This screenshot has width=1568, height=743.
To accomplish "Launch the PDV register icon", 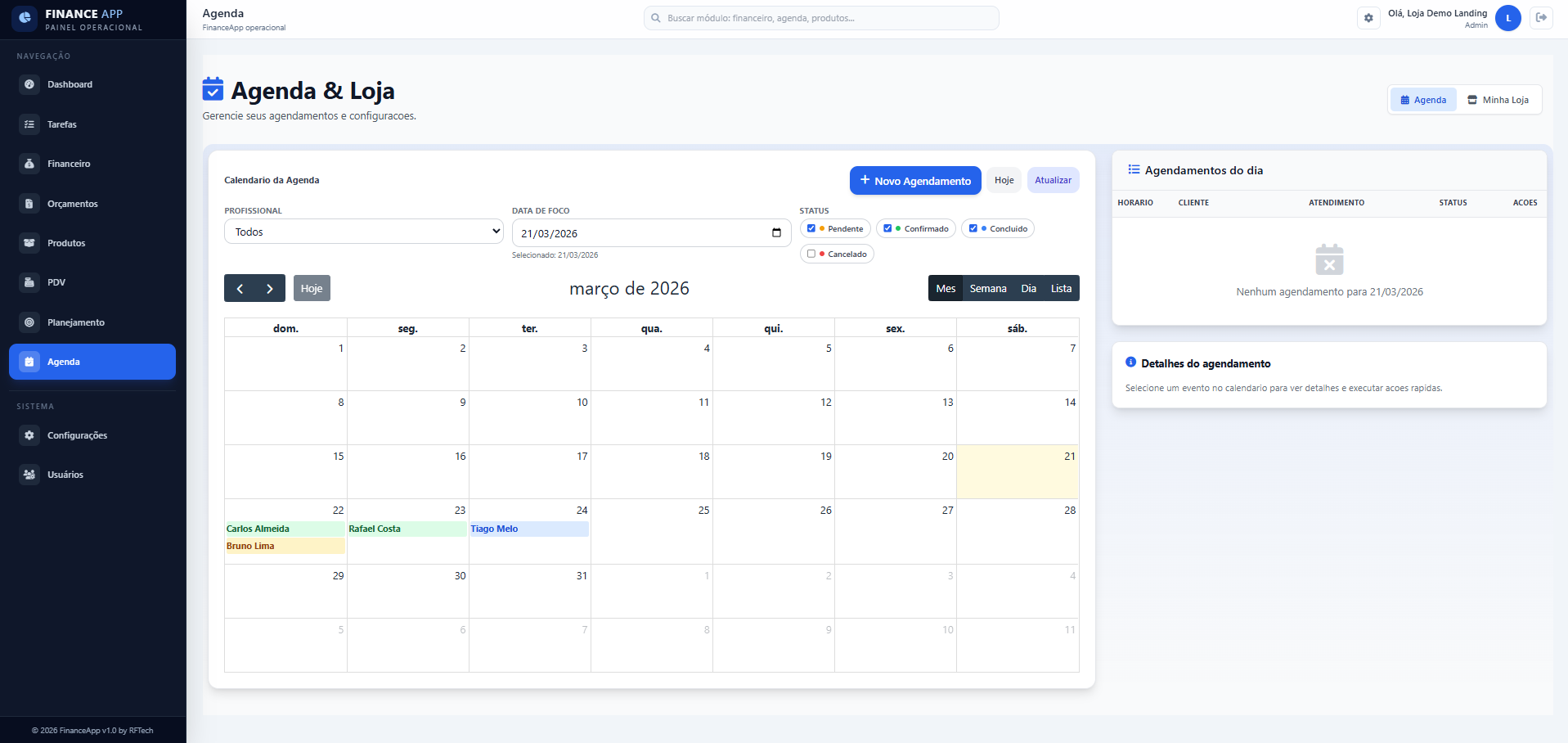I will [x=29, y=282].
